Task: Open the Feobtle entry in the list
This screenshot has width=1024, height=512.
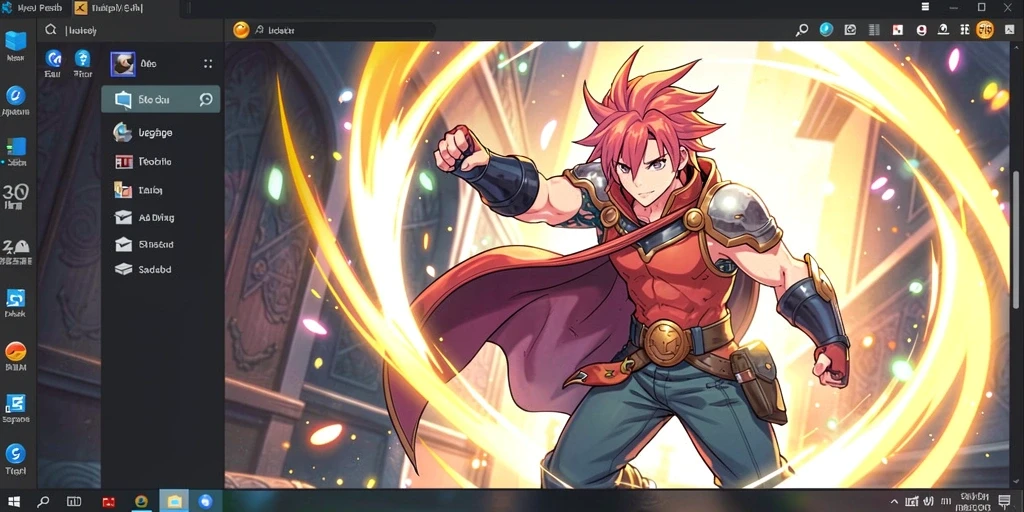Action: tap(161, 161)
